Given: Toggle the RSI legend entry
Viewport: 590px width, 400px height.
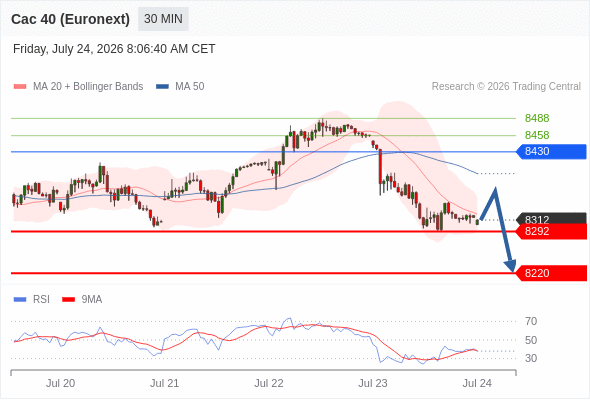Looking at the screenshot, I should (x=31, y=300).
